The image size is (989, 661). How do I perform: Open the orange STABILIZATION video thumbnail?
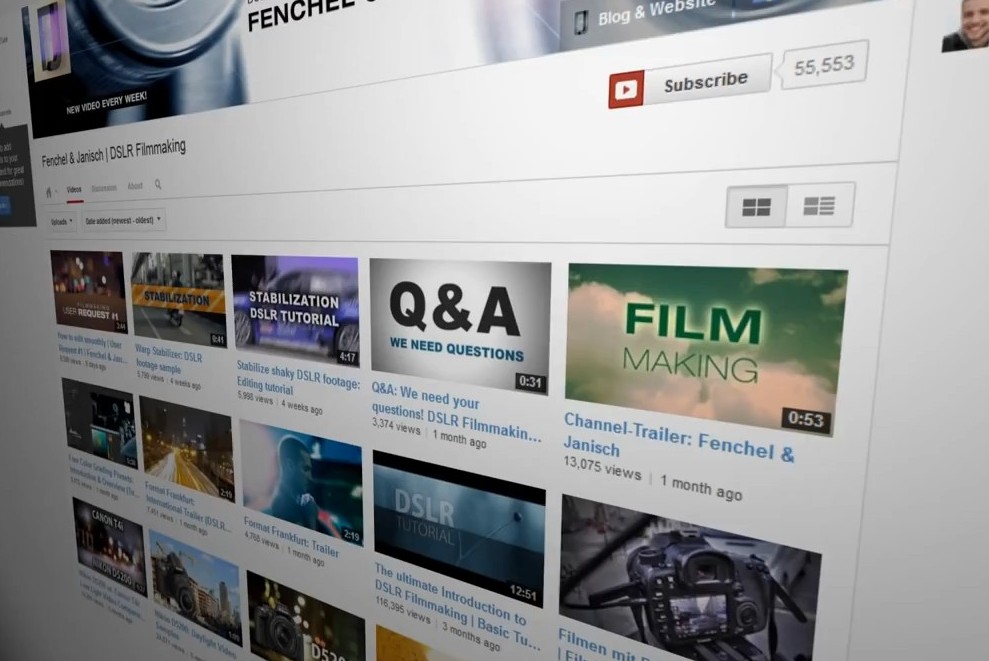[x=179, y=300]
